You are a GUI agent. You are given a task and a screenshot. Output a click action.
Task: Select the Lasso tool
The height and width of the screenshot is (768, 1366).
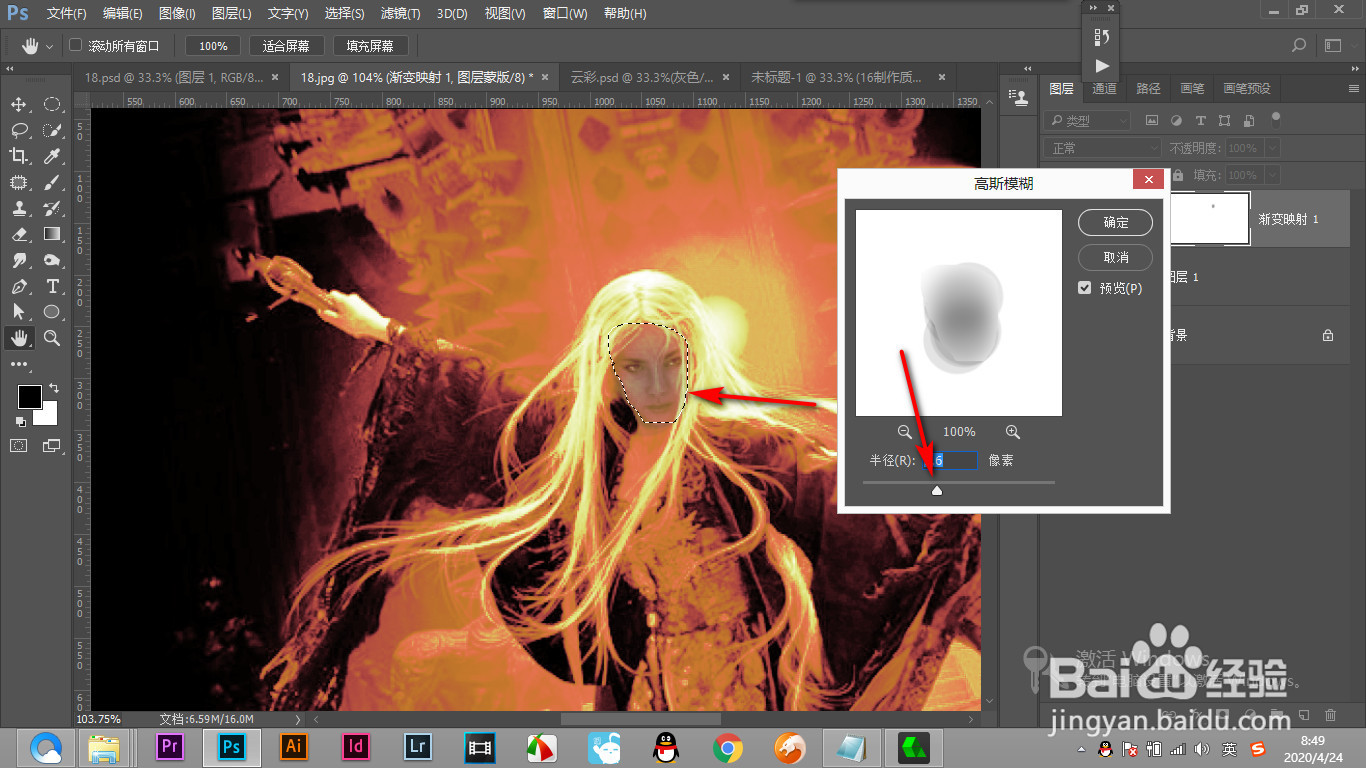[x=19, y=130]
